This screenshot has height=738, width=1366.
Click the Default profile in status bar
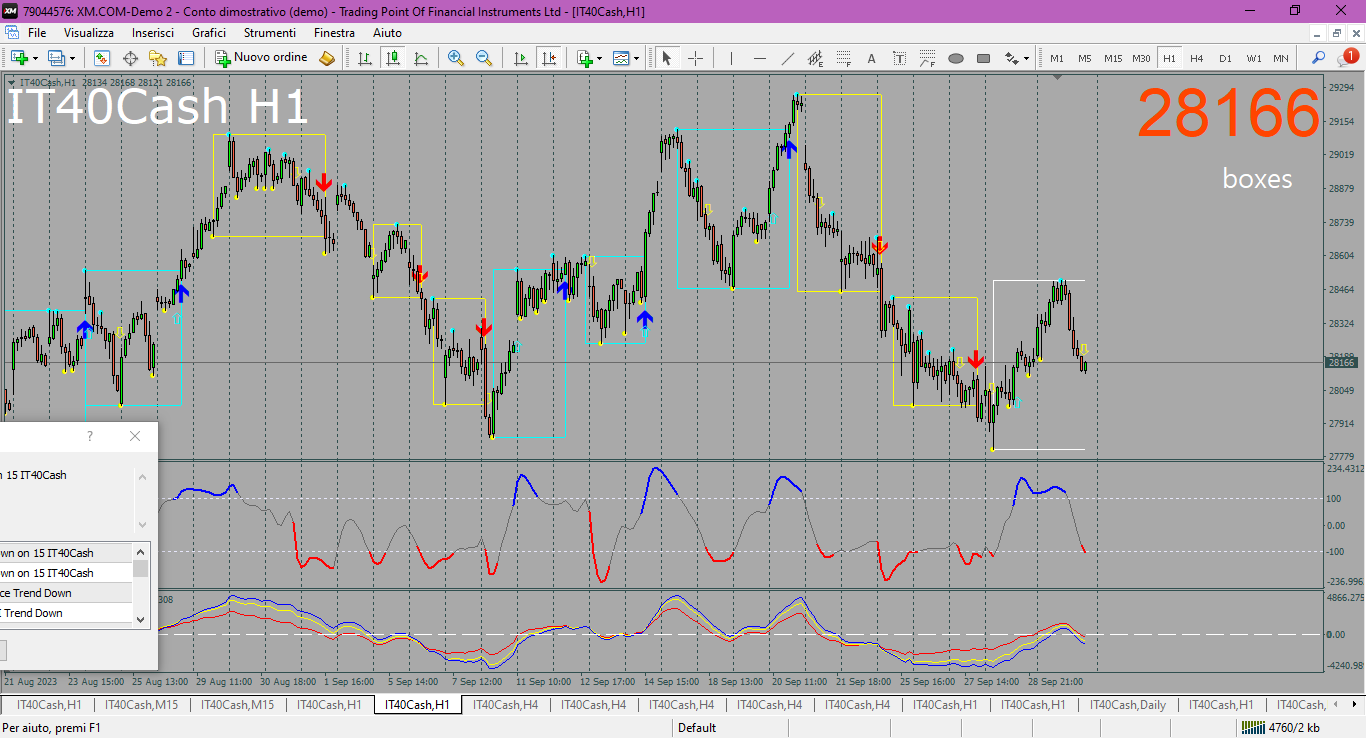tap(697, 728)
